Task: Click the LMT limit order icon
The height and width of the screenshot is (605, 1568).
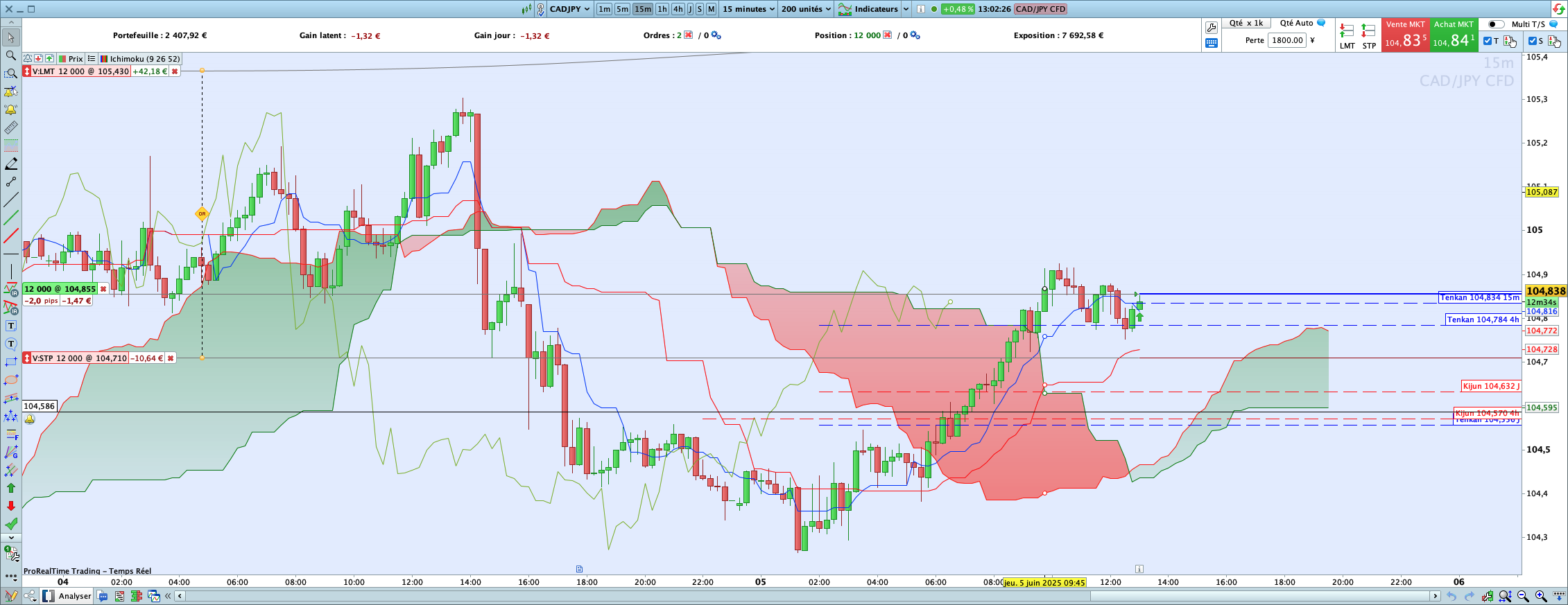Action: [x=1347, y=36]
